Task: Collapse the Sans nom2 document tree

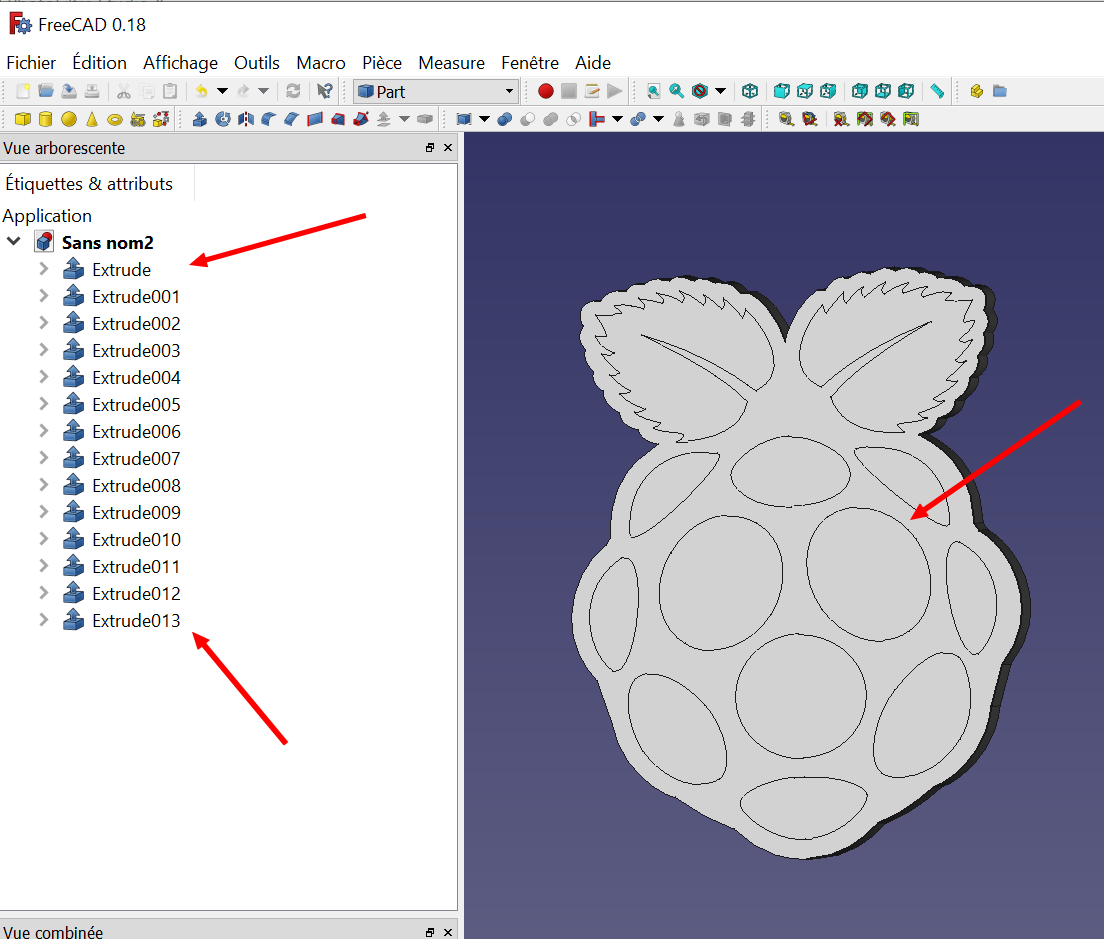Action: click(x=13, y=241)
